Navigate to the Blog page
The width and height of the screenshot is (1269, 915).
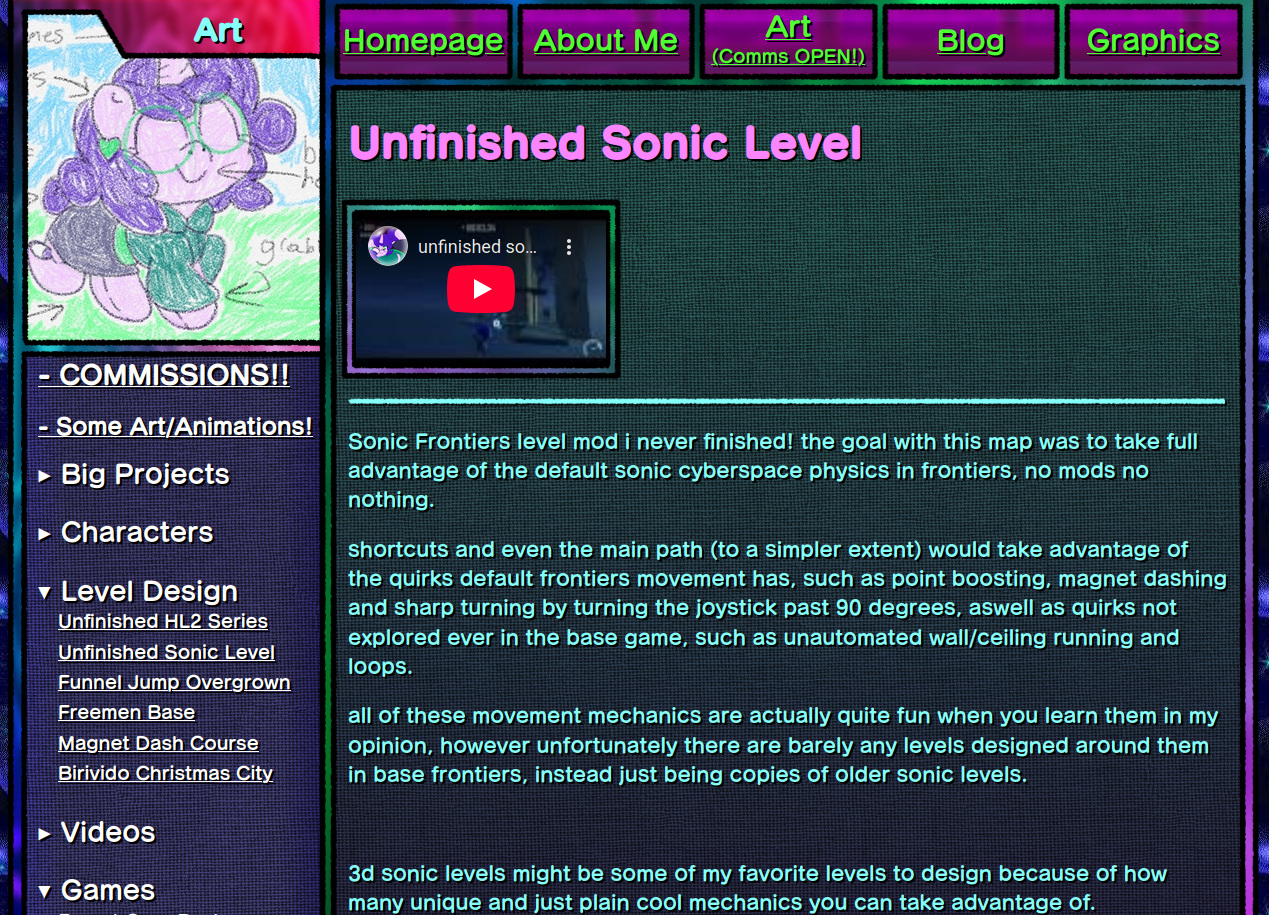click(x=970, y=41)
